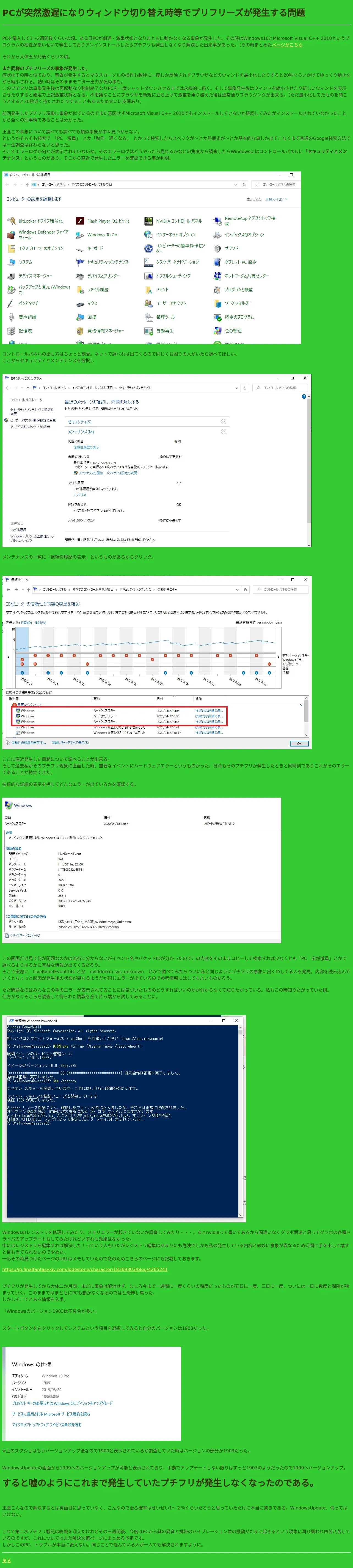Click 問題レポートをすべて表示 link
Screen dimensions: 353x1568
(70, 743)
